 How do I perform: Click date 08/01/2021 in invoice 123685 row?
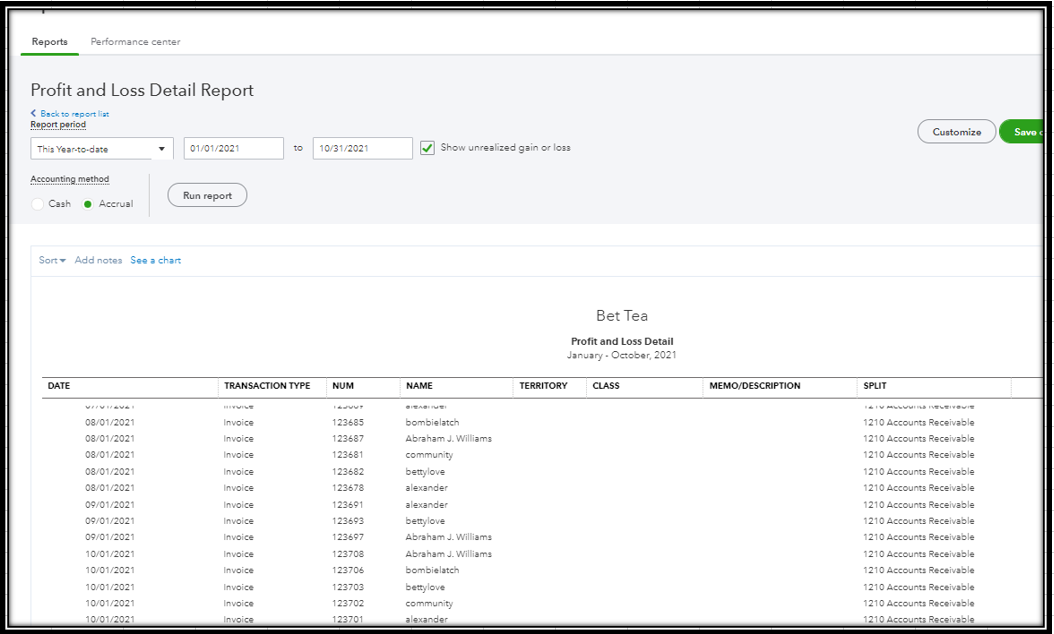click(110, 422)
